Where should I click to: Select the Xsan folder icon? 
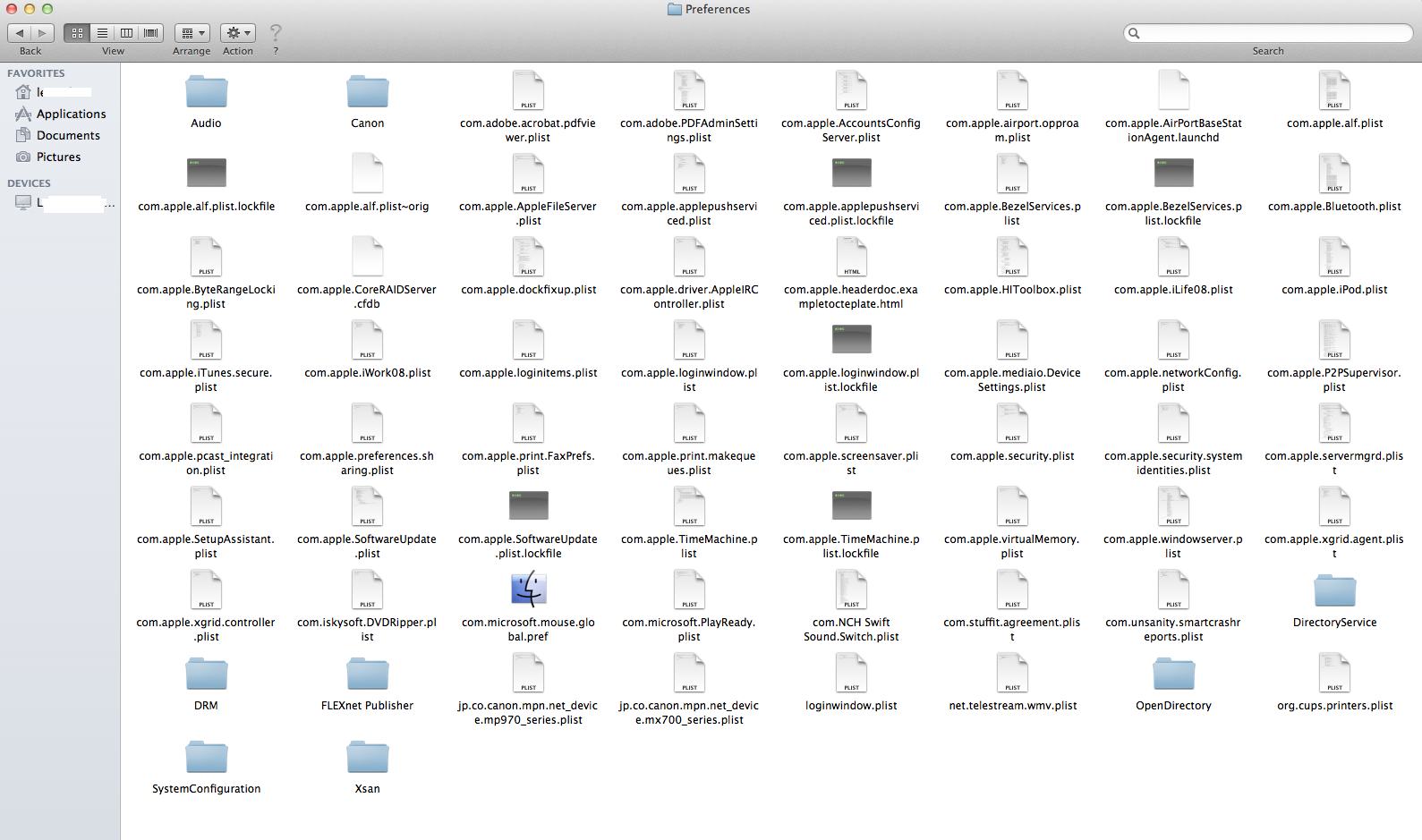click(x=368, y=757)
